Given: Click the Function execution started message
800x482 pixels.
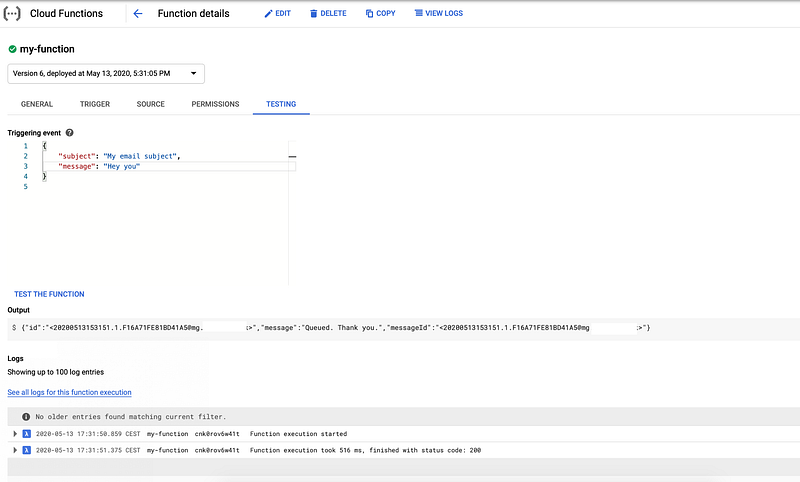Looking at the screenshot, I should 298,434.
